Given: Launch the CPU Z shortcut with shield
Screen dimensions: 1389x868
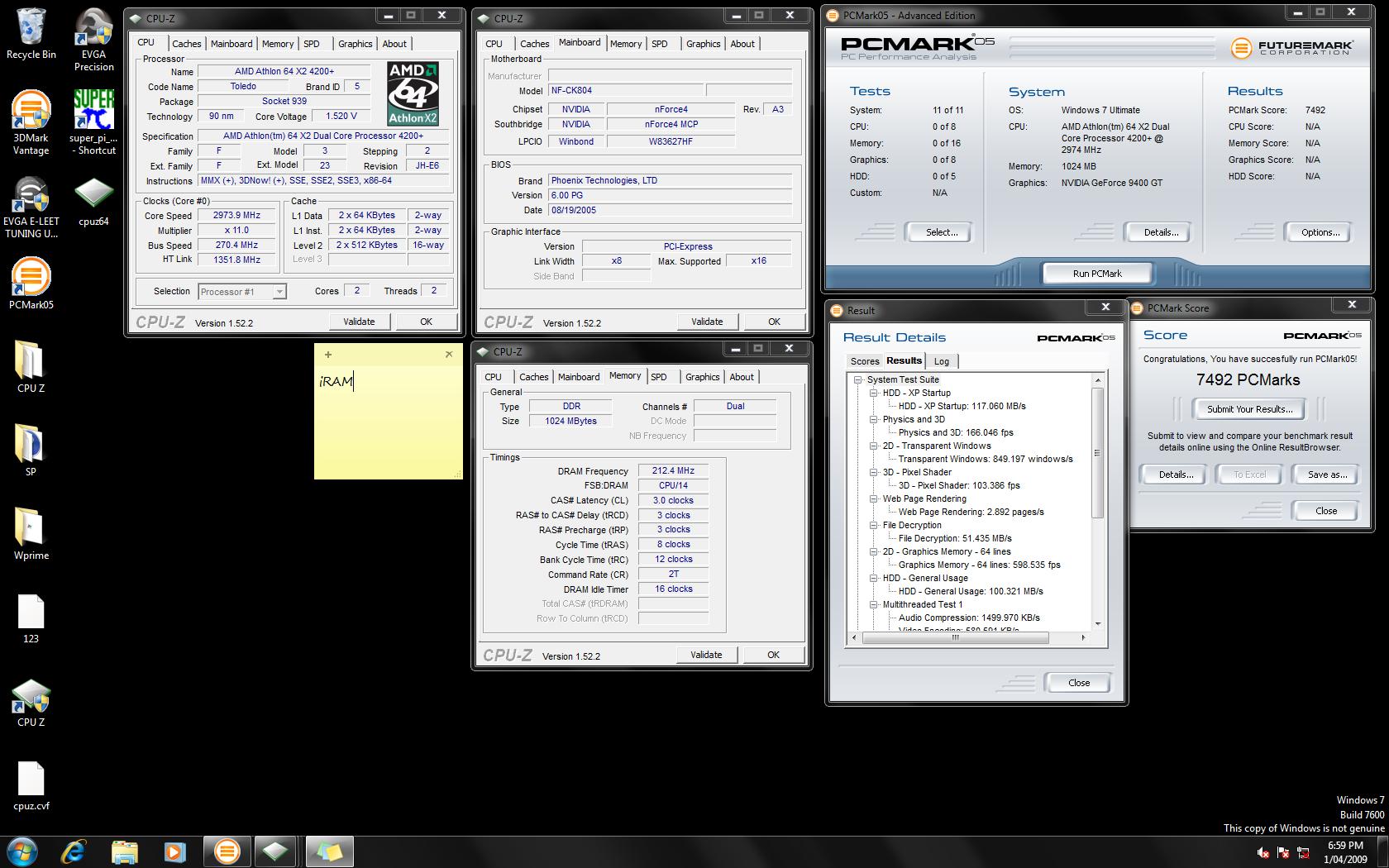Looking at the screenshot, I should tap(31, 702).
